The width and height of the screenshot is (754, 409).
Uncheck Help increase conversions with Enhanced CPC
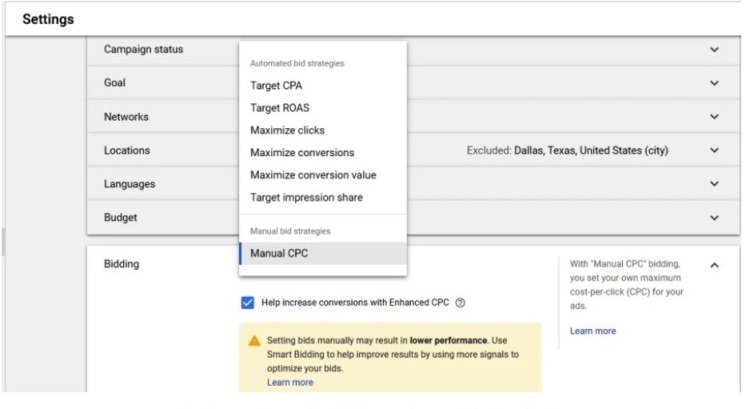247,303
